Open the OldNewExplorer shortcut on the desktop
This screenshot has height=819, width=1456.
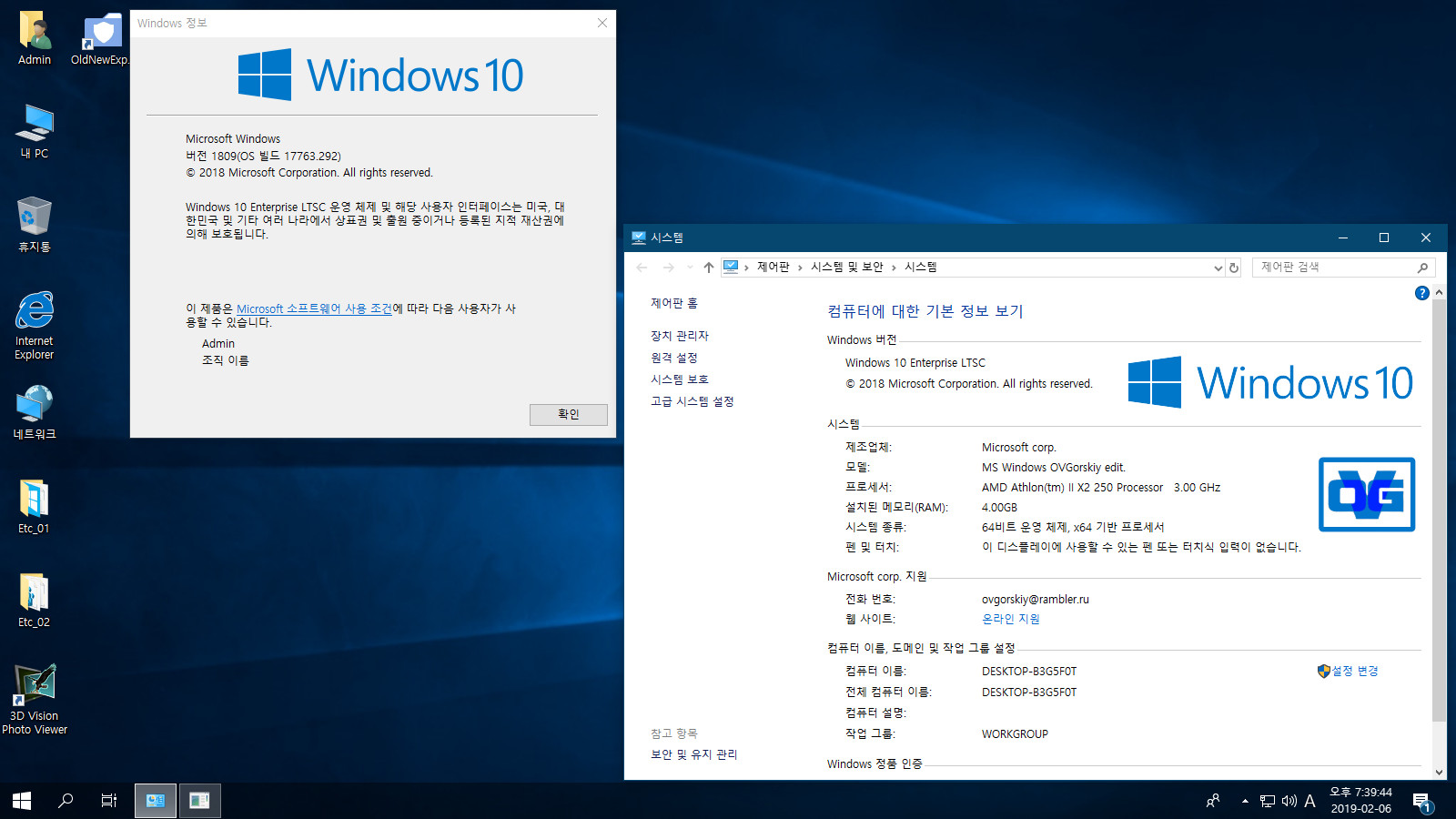click(x=100, y=38)
